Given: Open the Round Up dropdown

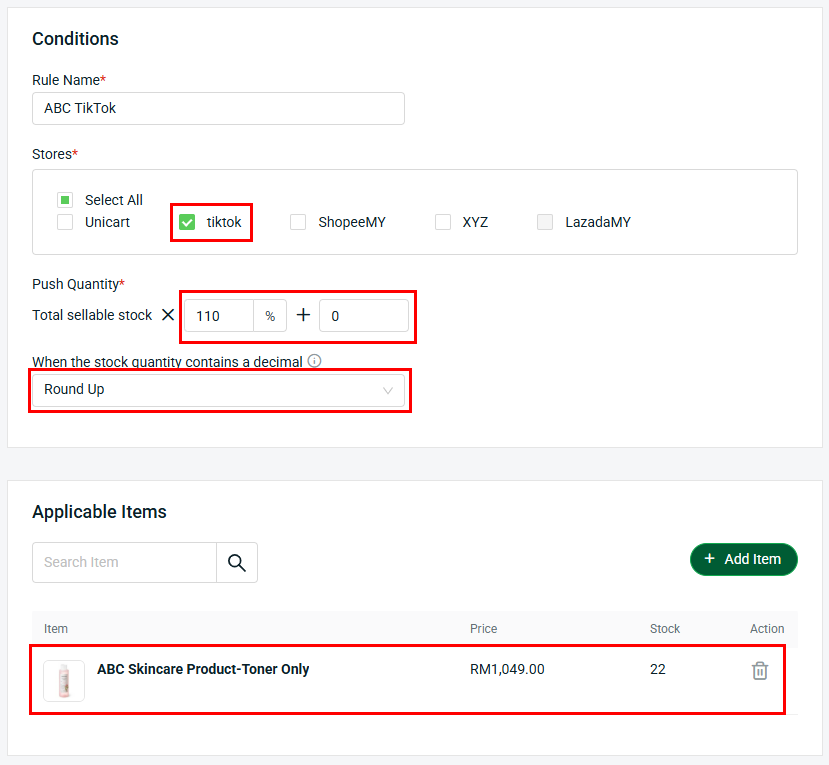Looking at the screenshot, I should [x=218, y=390].
